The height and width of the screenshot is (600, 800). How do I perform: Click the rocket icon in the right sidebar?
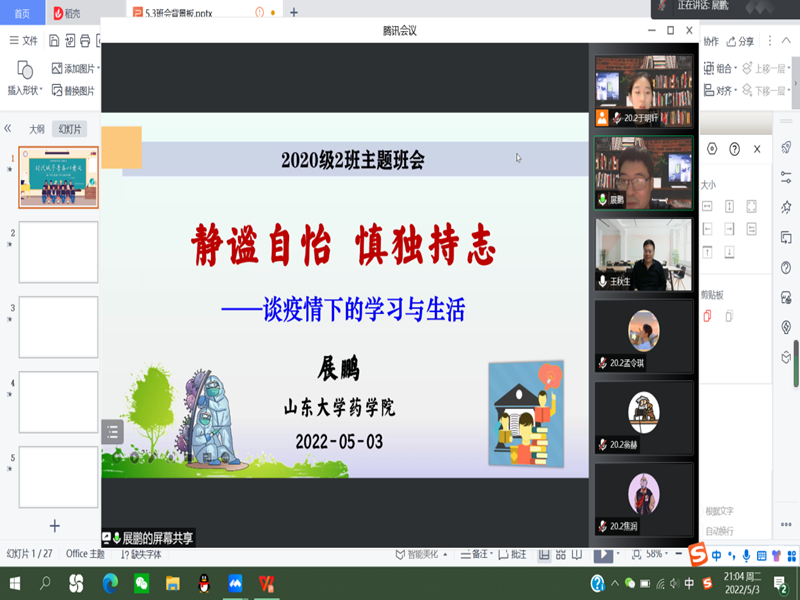click(786, 148)
